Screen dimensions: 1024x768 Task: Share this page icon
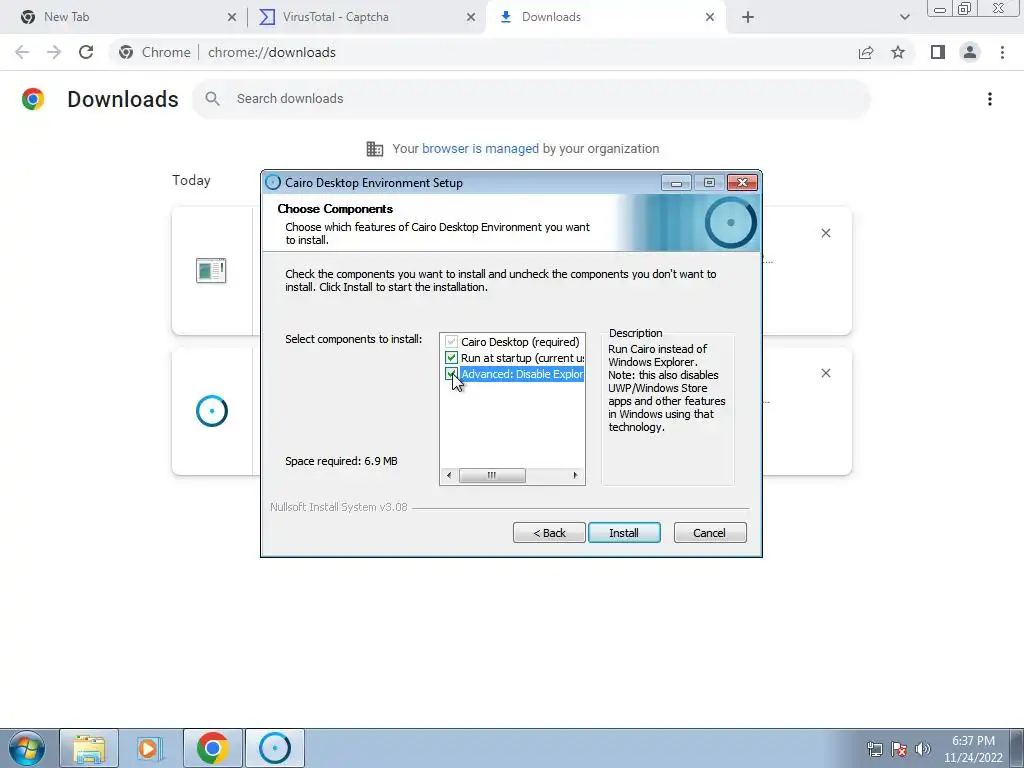[x=866, y=52]
